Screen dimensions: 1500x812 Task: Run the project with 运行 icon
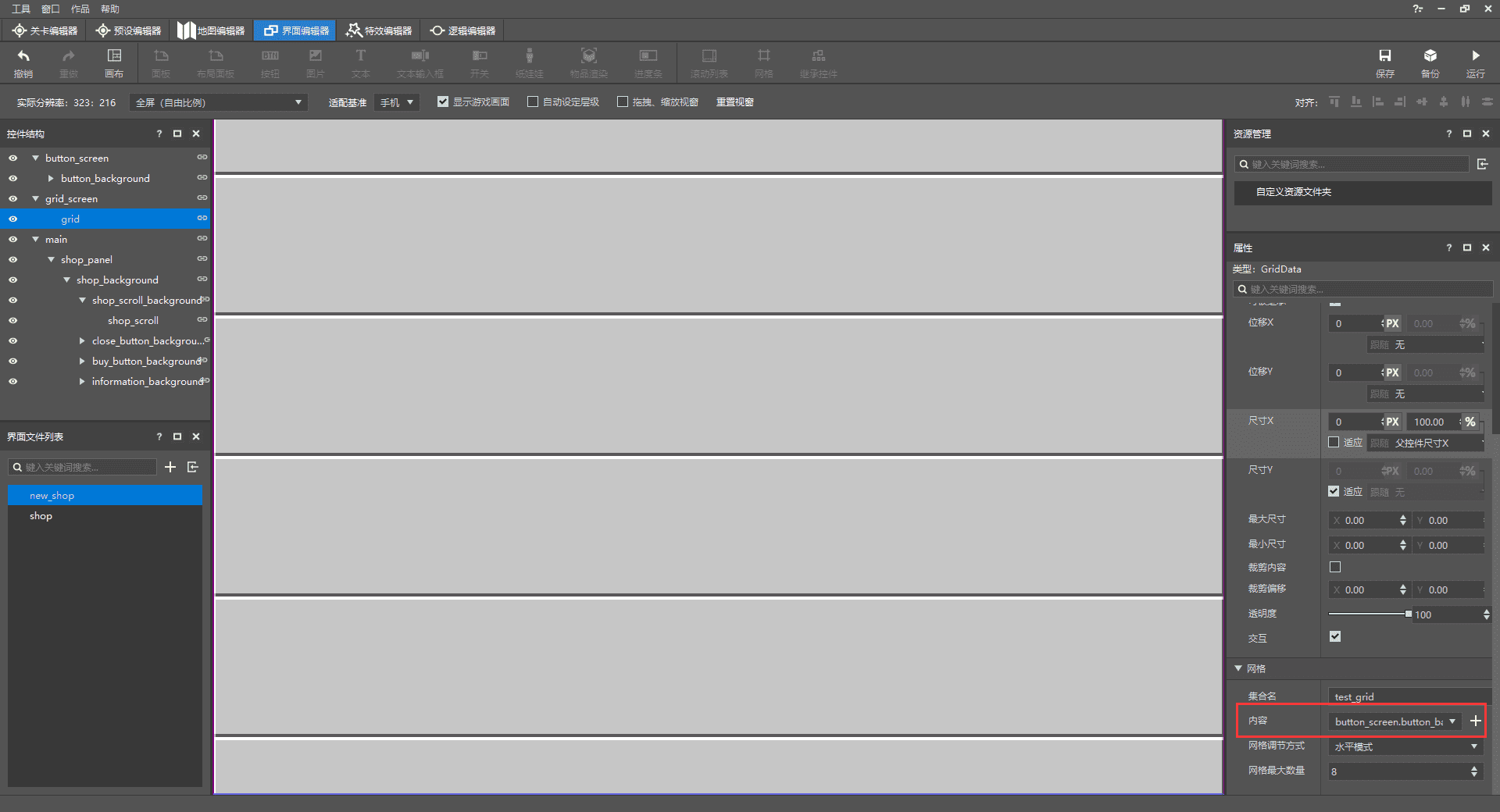[1475, 62]
